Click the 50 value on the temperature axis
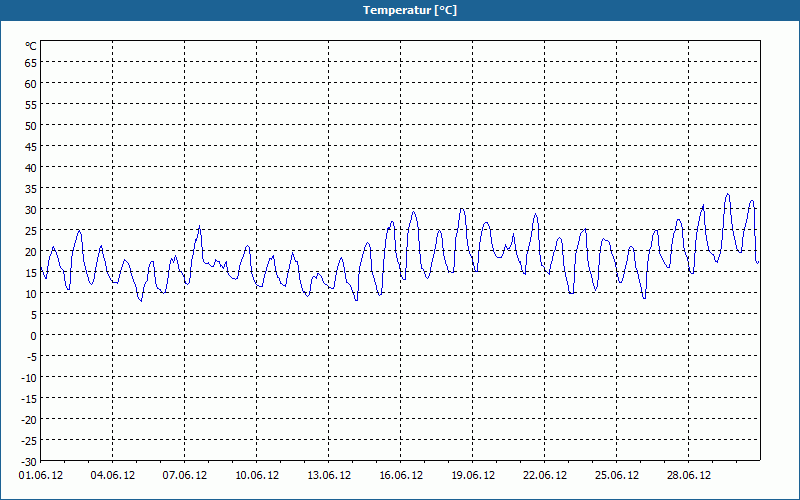The width and height of the screenshot is (800, 500). 31,126
